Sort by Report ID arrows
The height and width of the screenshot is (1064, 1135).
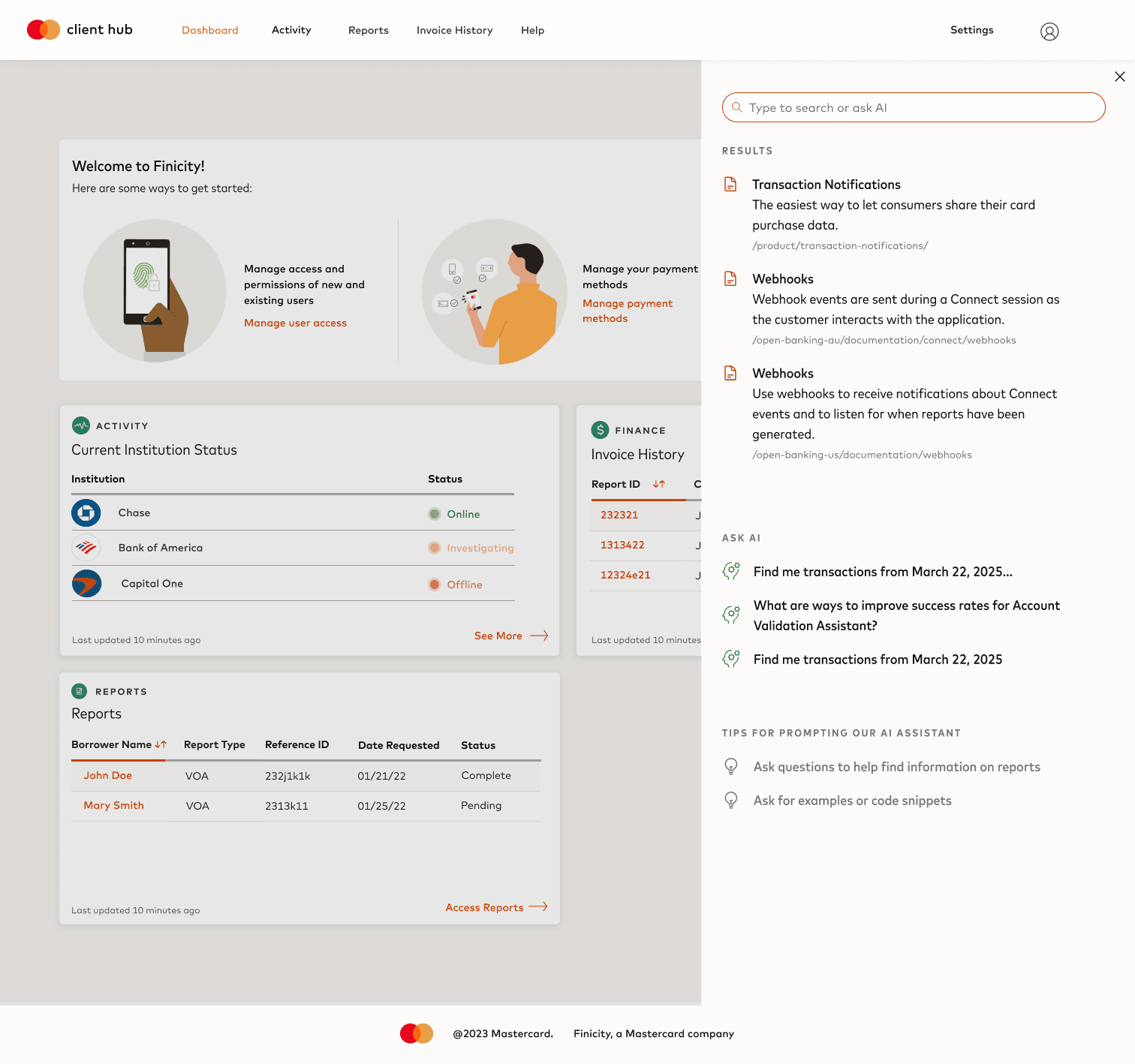[659, 484]
